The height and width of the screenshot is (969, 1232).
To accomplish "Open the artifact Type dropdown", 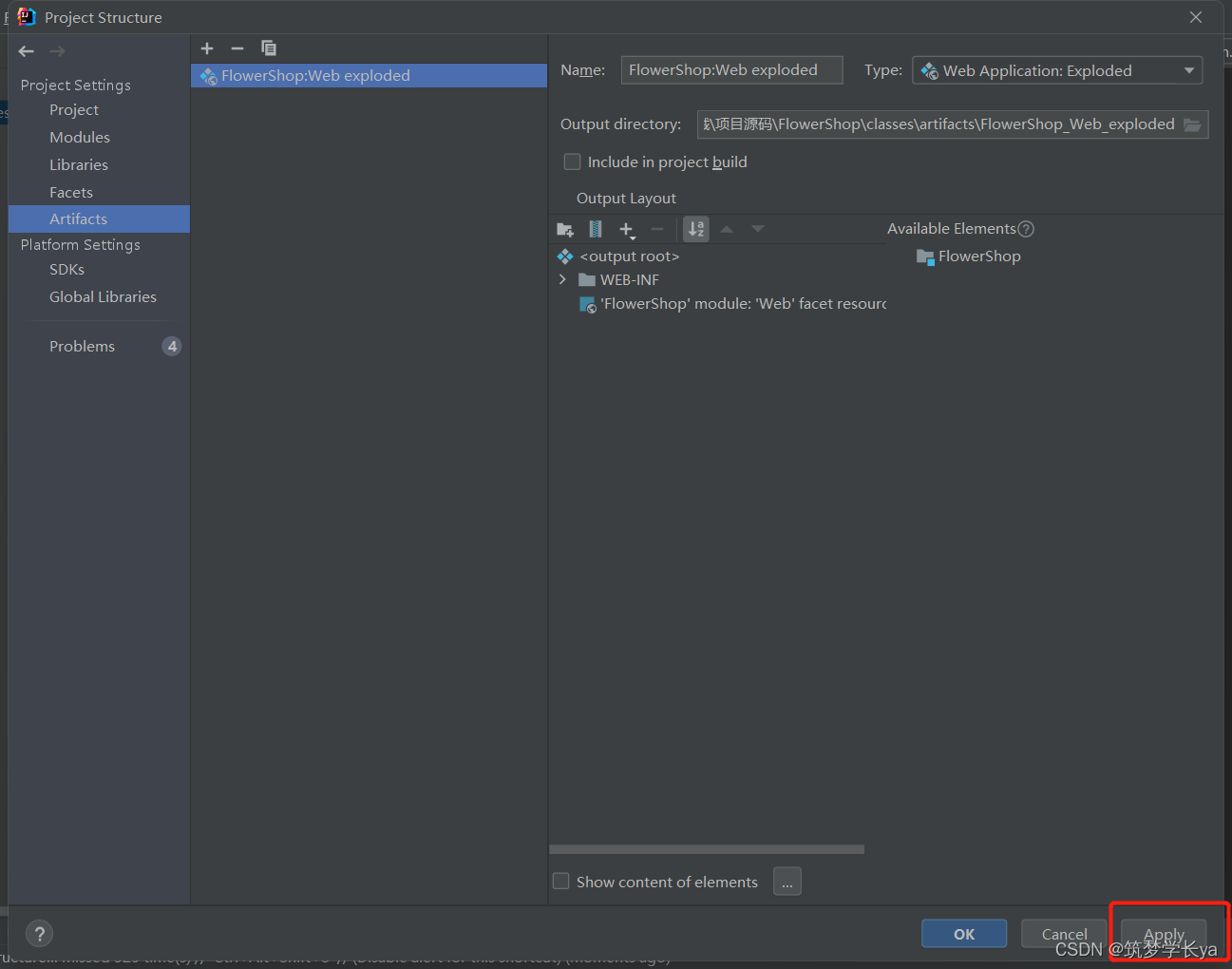I will (1057, 70).
